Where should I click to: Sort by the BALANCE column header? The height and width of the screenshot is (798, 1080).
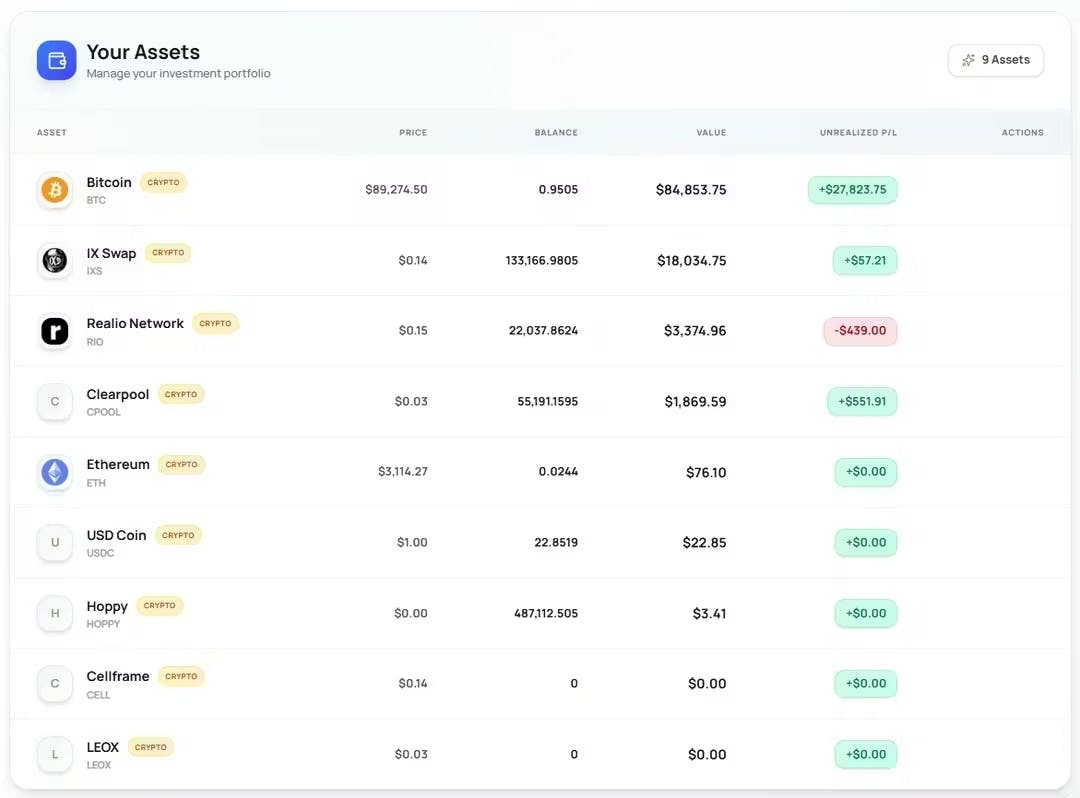point(557,132)
